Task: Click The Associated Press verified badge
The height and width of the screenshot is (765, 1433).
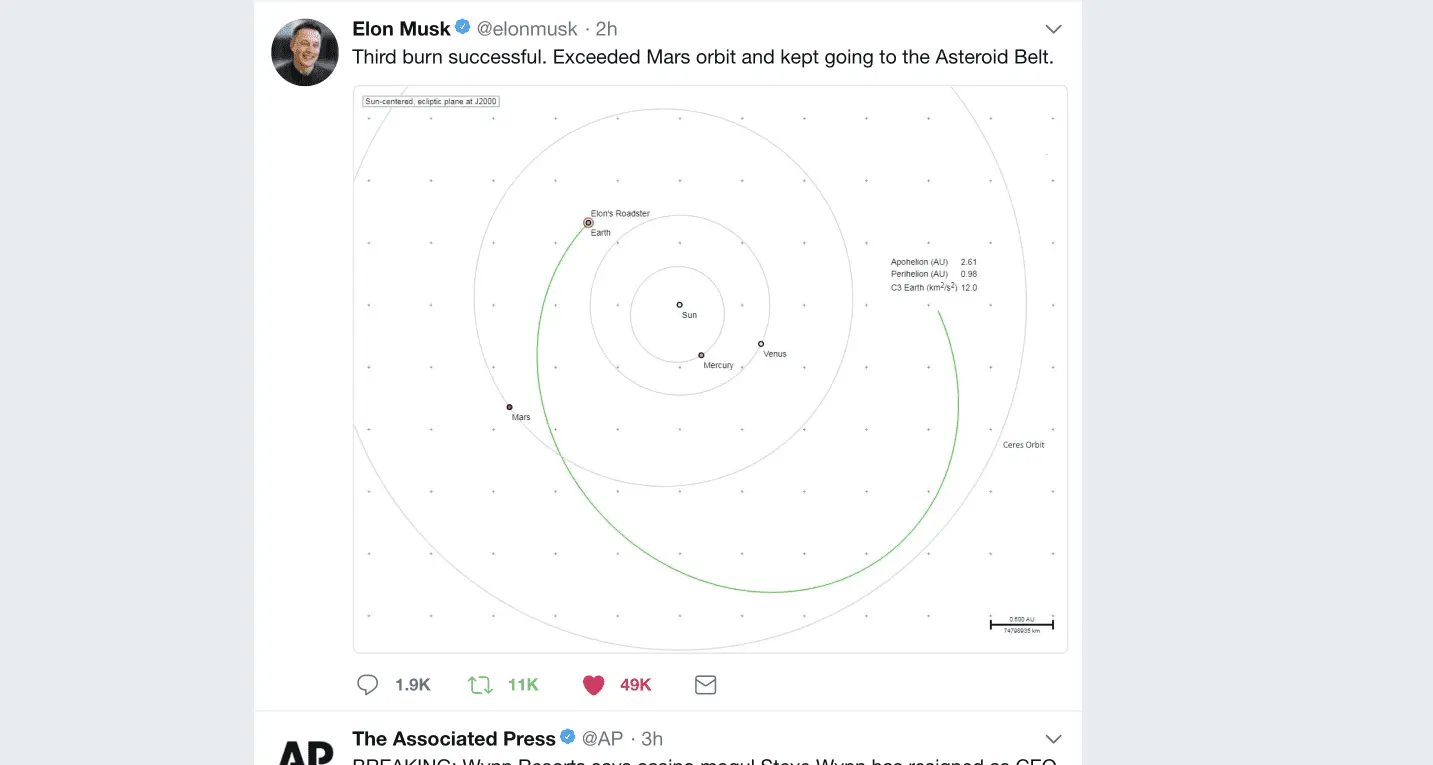Action: pyautogui.click(x=568, y=737)
